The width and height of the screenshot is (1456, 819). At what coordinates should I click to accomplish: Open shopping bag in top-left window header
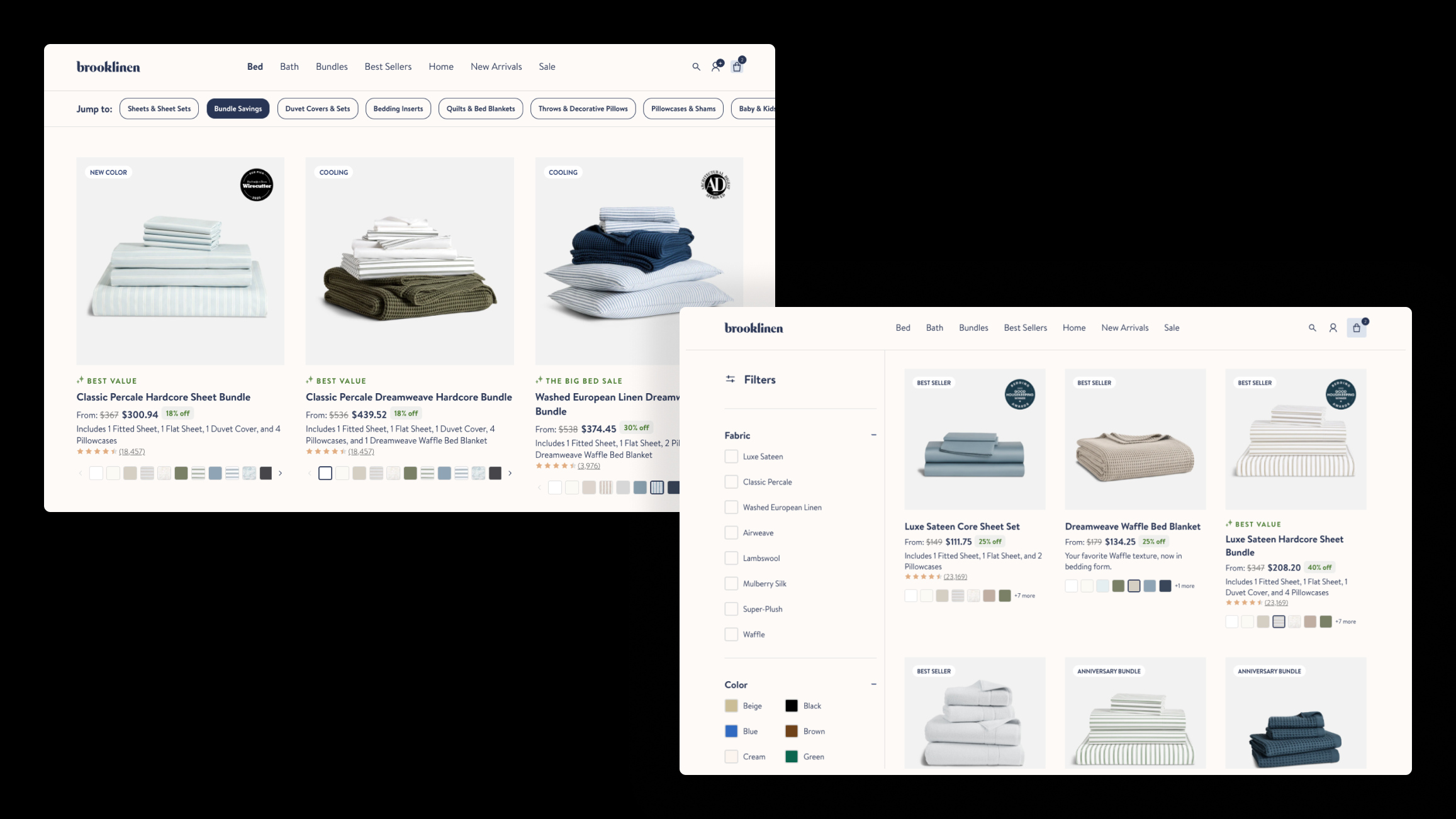737,67
